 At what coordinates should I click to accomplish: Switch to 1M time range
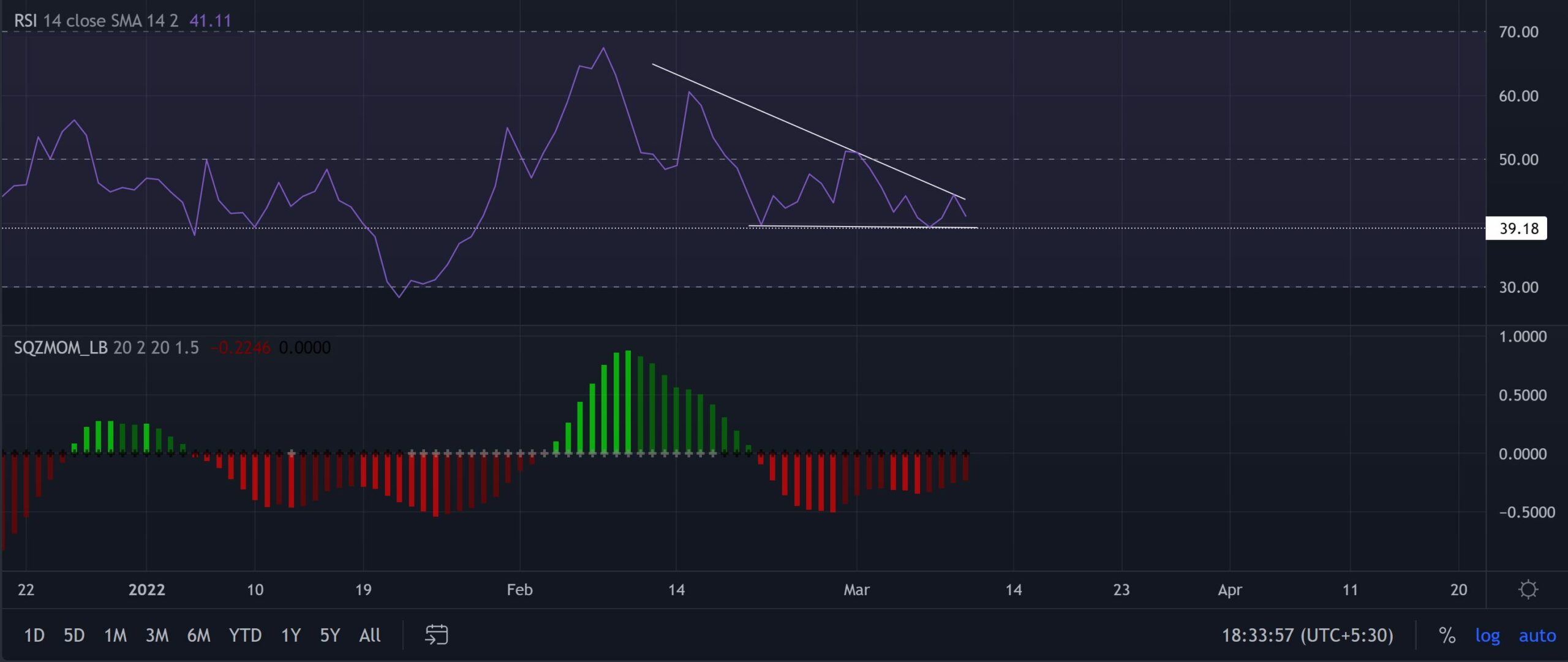coord(115,635)
